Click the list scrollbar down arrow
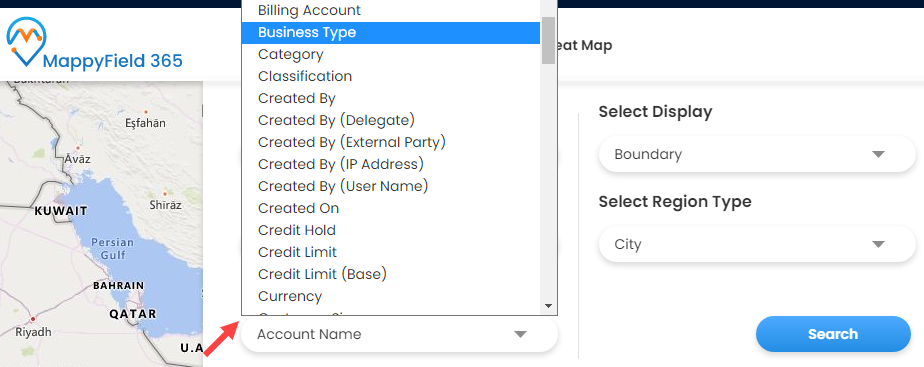 point(548,306)
